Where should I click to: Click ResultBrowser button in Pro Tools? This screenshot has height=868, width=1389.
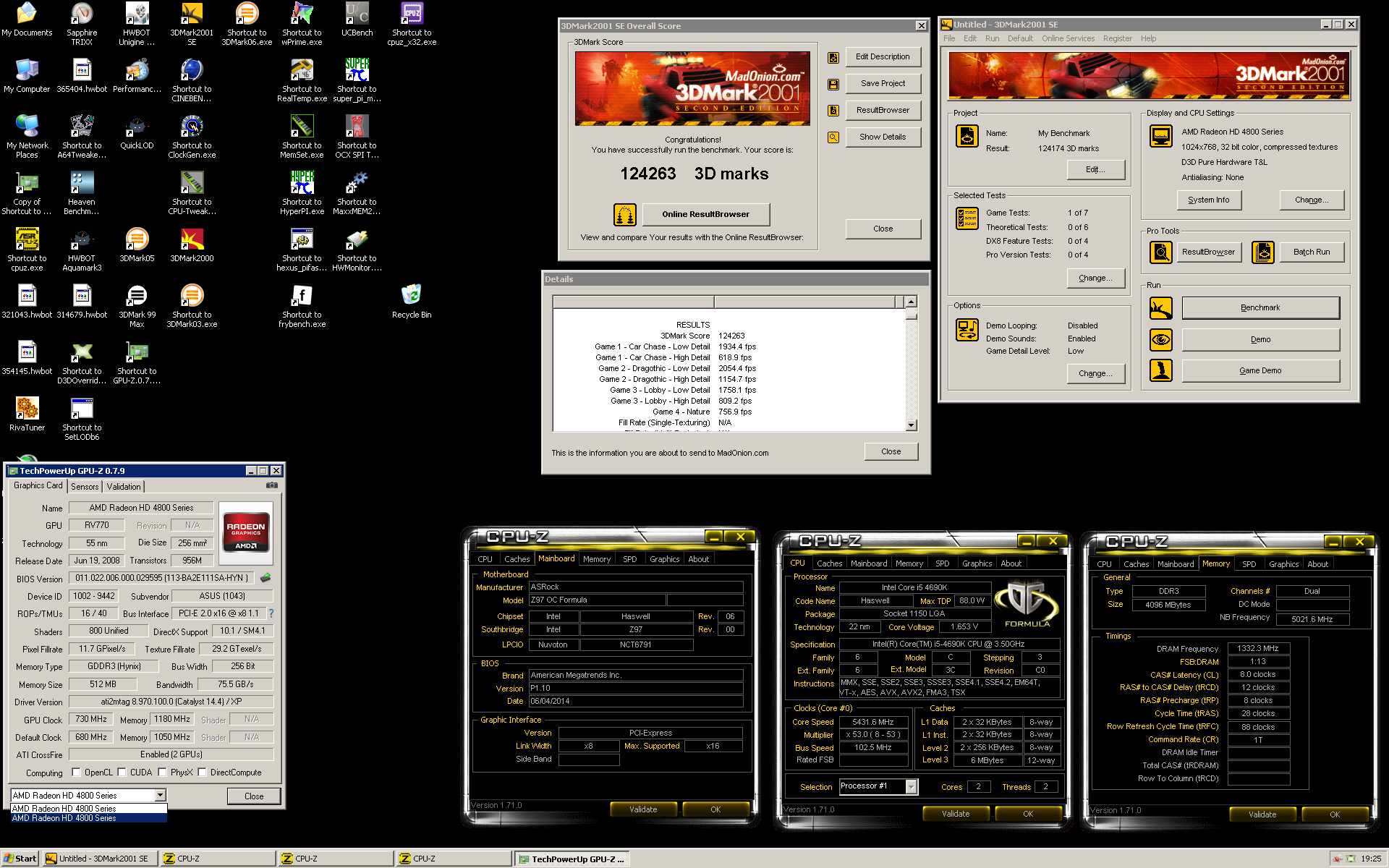click(x=1208, y=252)
